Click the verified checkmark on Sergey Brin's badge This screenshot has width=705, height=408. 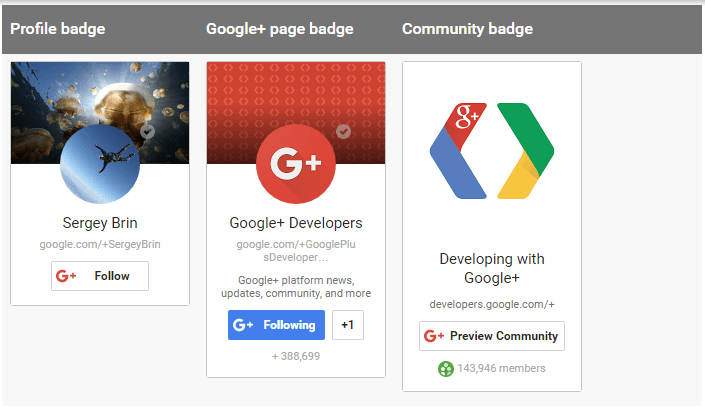[x=147, y=132]
